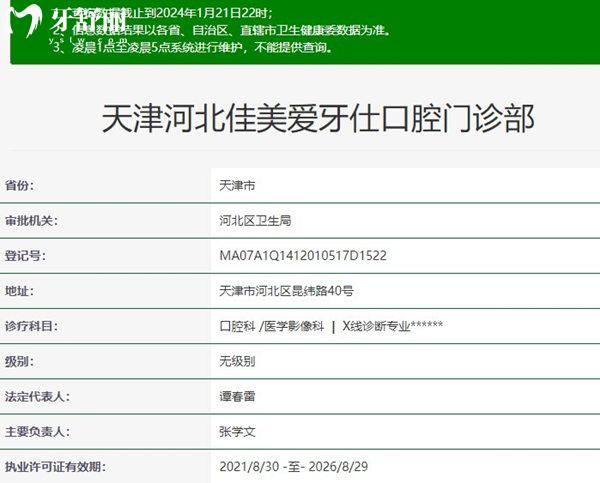Click the legal representative name 谭春雷
Image resolution: width=600 pixels, height=483 pixels.
(x=237, y=396)
